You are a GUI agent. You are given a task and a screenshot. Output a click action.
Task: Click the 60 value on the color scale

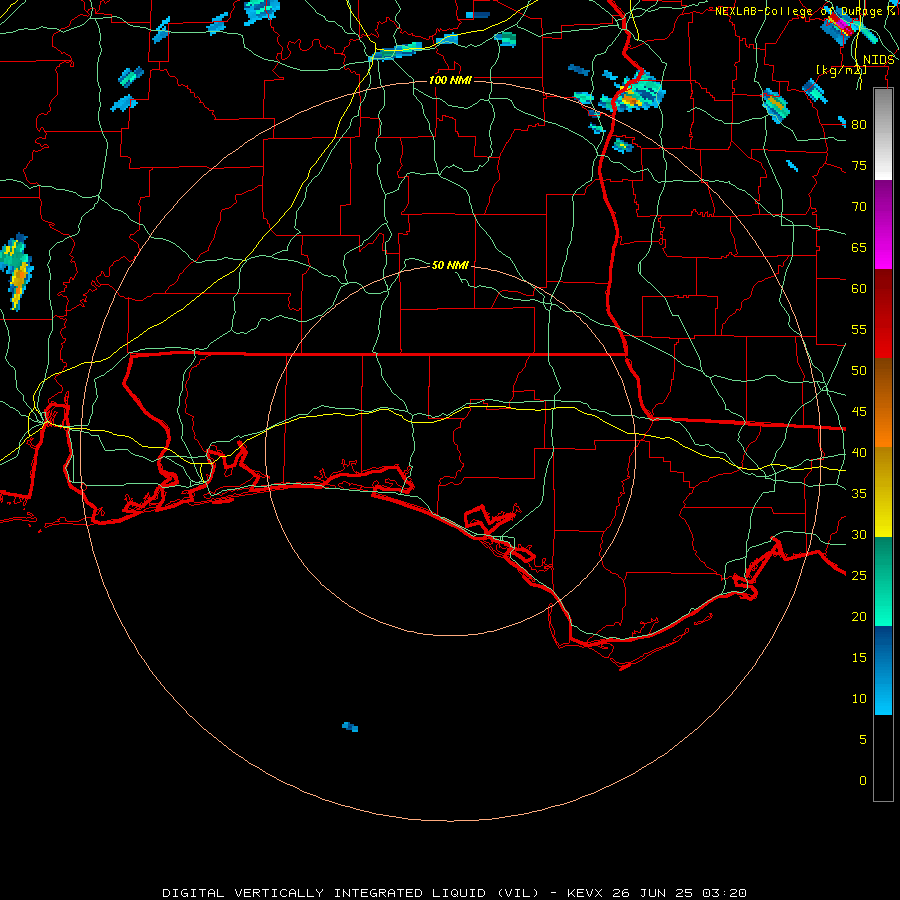(x=859, y=289)
